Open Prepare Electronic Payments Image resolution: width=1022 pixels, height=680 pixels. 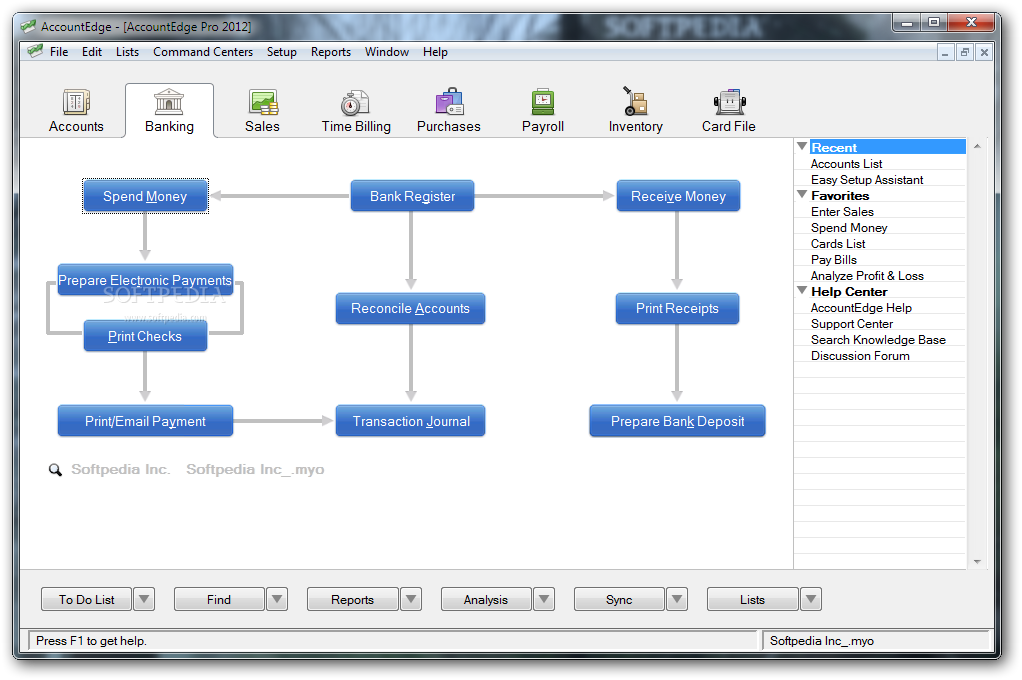click(x=145, y=280)
